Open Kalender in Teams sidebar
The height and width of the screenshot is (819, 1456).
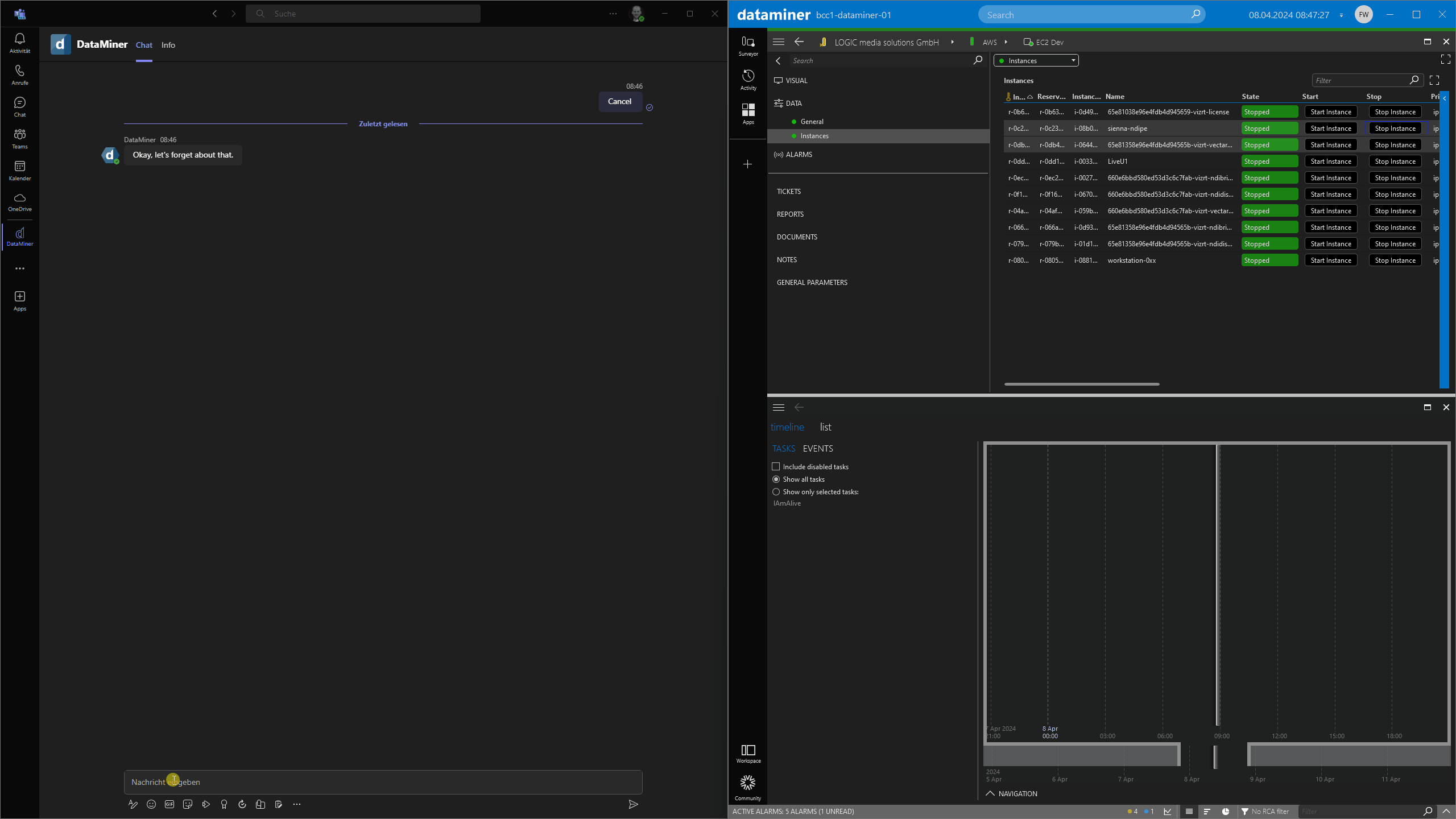pos(20,171)
